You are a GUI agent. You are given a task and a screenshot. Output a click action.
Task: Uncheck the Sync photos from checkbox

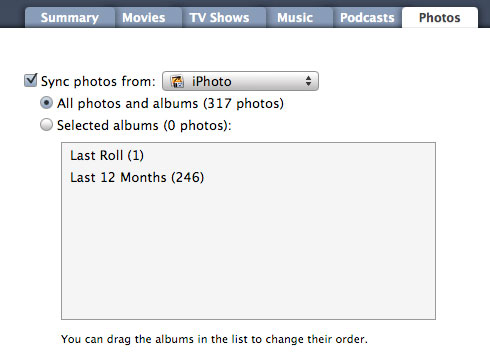(31, 80)
